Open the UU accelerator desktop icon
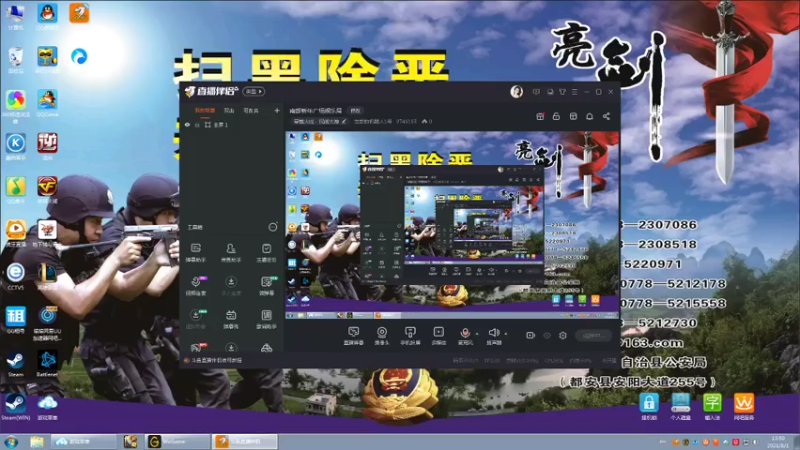 pyautogui.click(x=47, y=322)
